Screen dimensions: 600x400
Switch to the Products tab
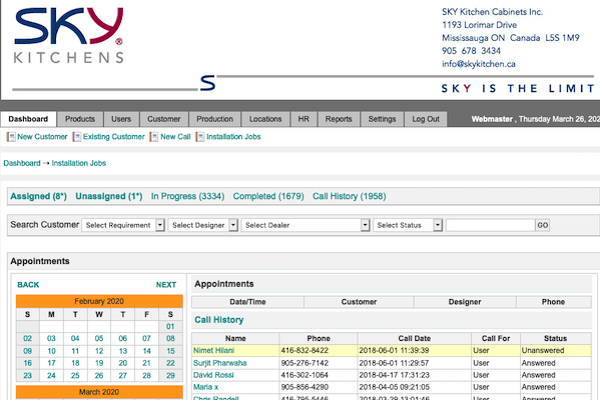[80, 119]
